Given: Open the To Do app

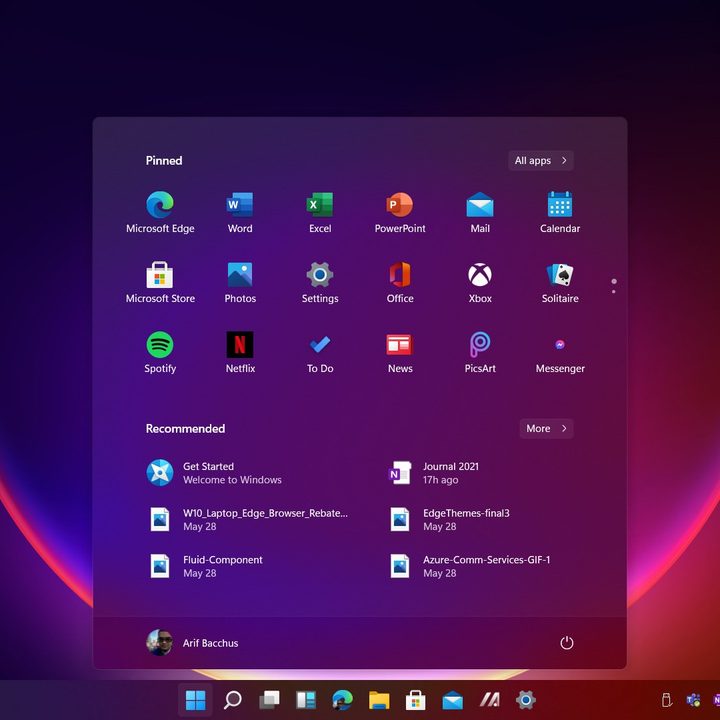Looking at the screenshot, I should coord(320,352).
